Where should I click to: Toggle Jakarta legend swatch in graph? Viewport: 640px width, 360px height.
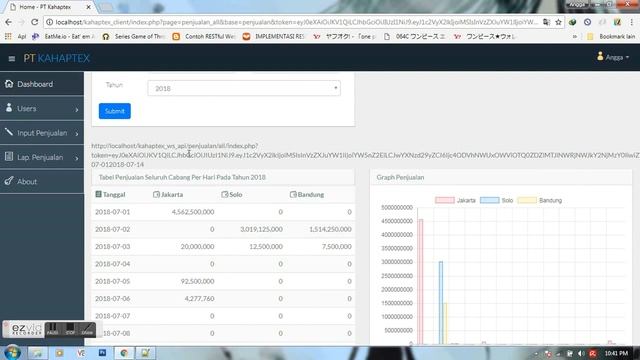click(x=444, y=200)
